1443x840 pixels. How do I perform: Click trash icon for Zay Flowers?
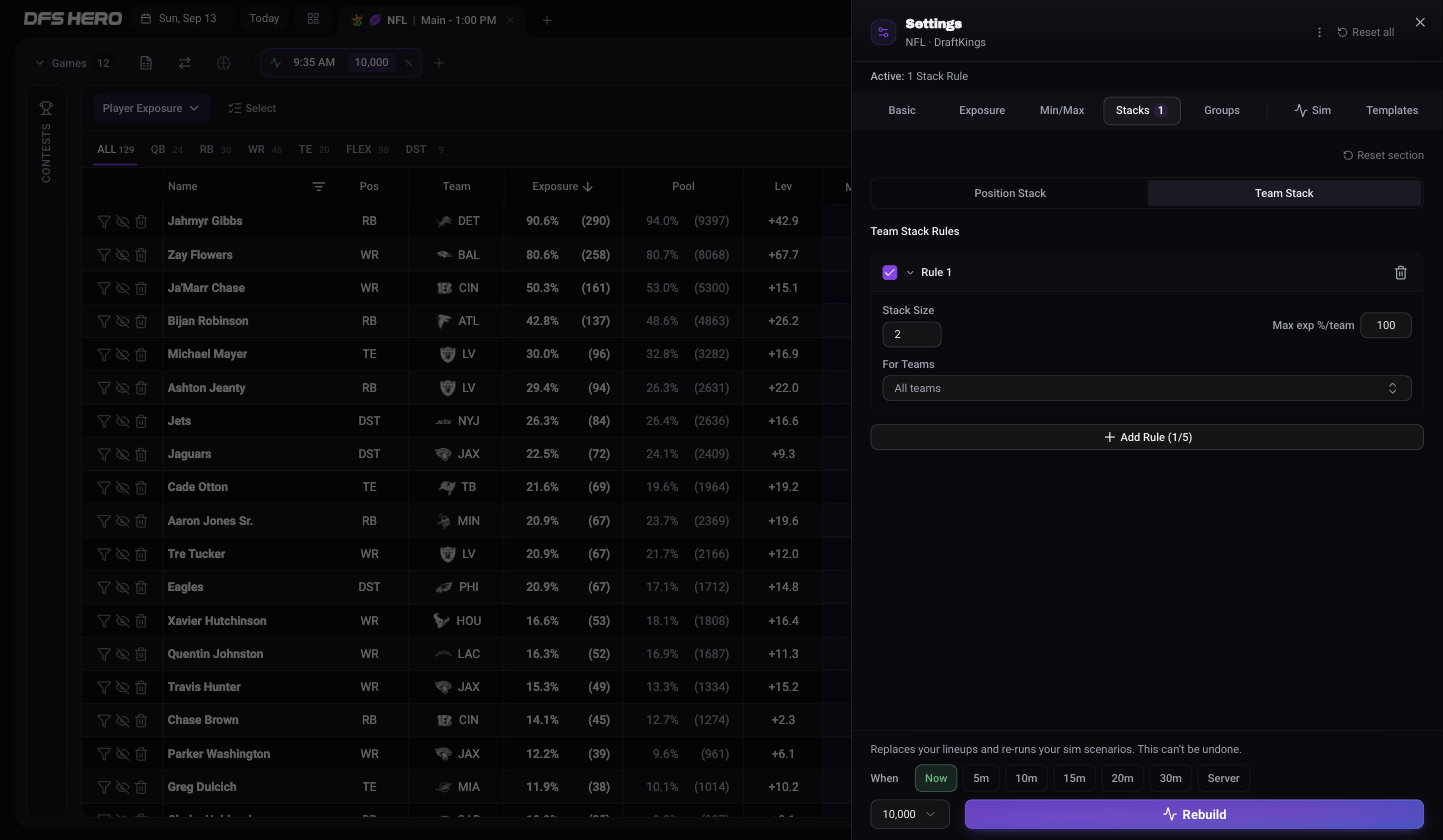coord(141,255)
